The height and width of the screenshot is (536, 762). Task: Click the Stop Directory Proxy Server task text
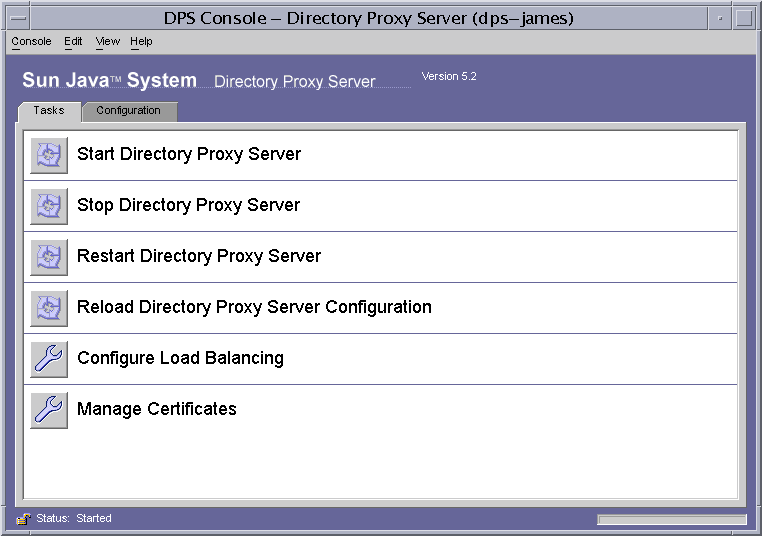(189, 205)
